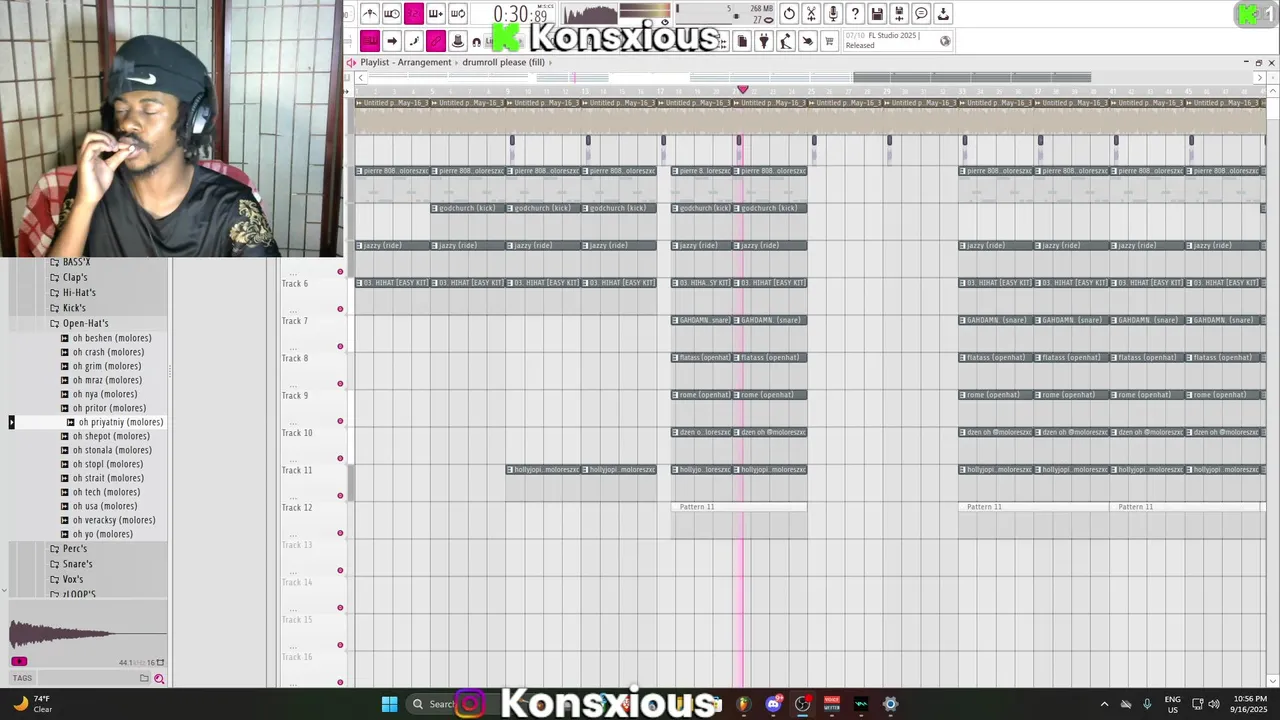
Task: Click the TAGS button in browser
Action: 22,678
